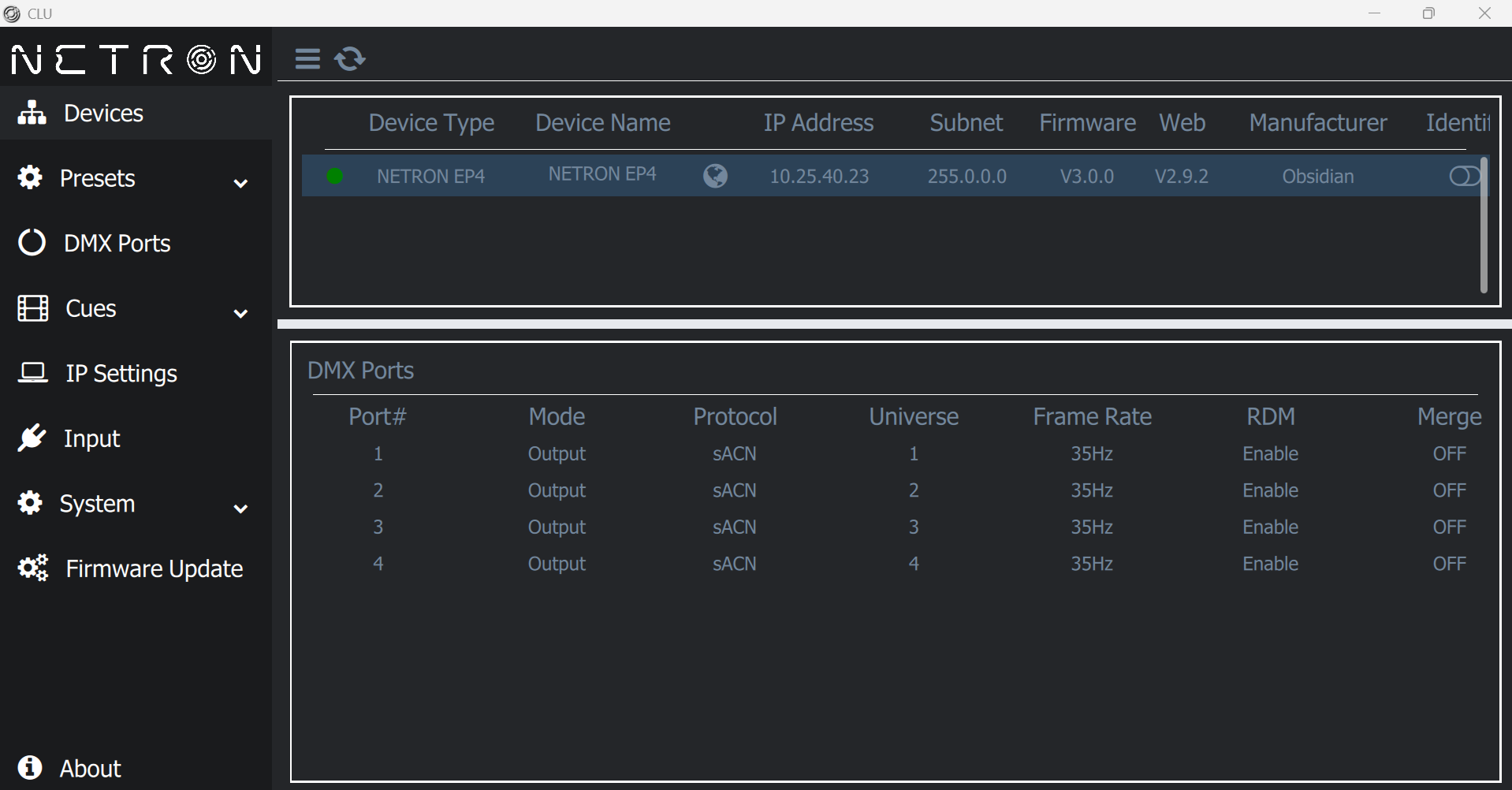Click the Manufacturer column header
This screenshot has width=1512, height=790.
point(1318,123)
